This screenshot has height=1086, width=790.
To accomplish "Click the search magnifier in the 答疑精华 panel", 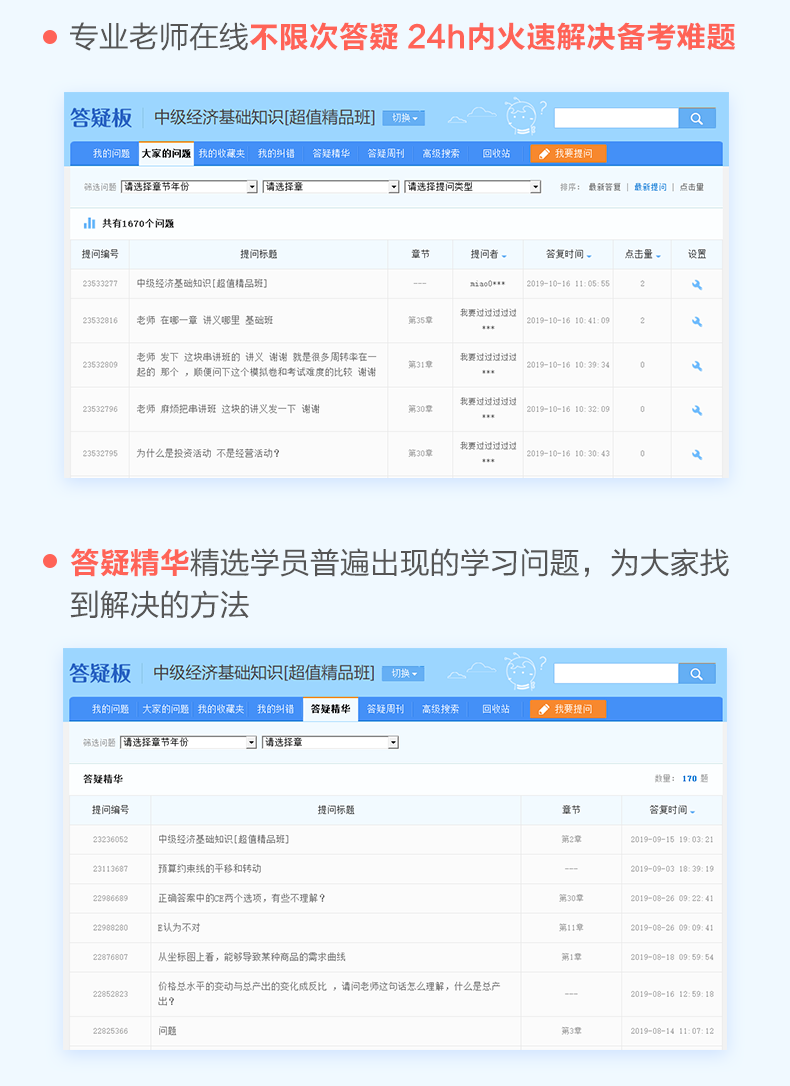I will coord(697,673).
